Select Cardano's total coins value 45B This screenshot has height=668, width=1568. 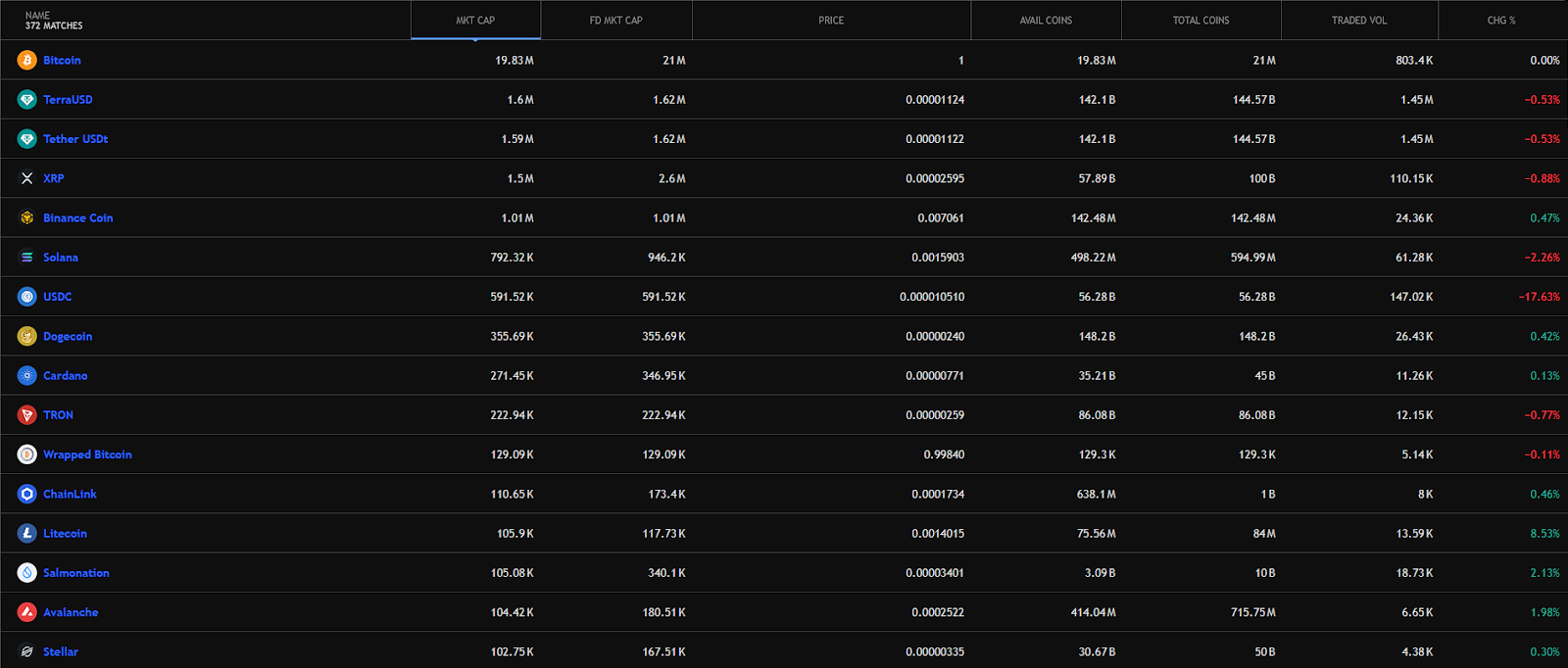[1265, 376]
